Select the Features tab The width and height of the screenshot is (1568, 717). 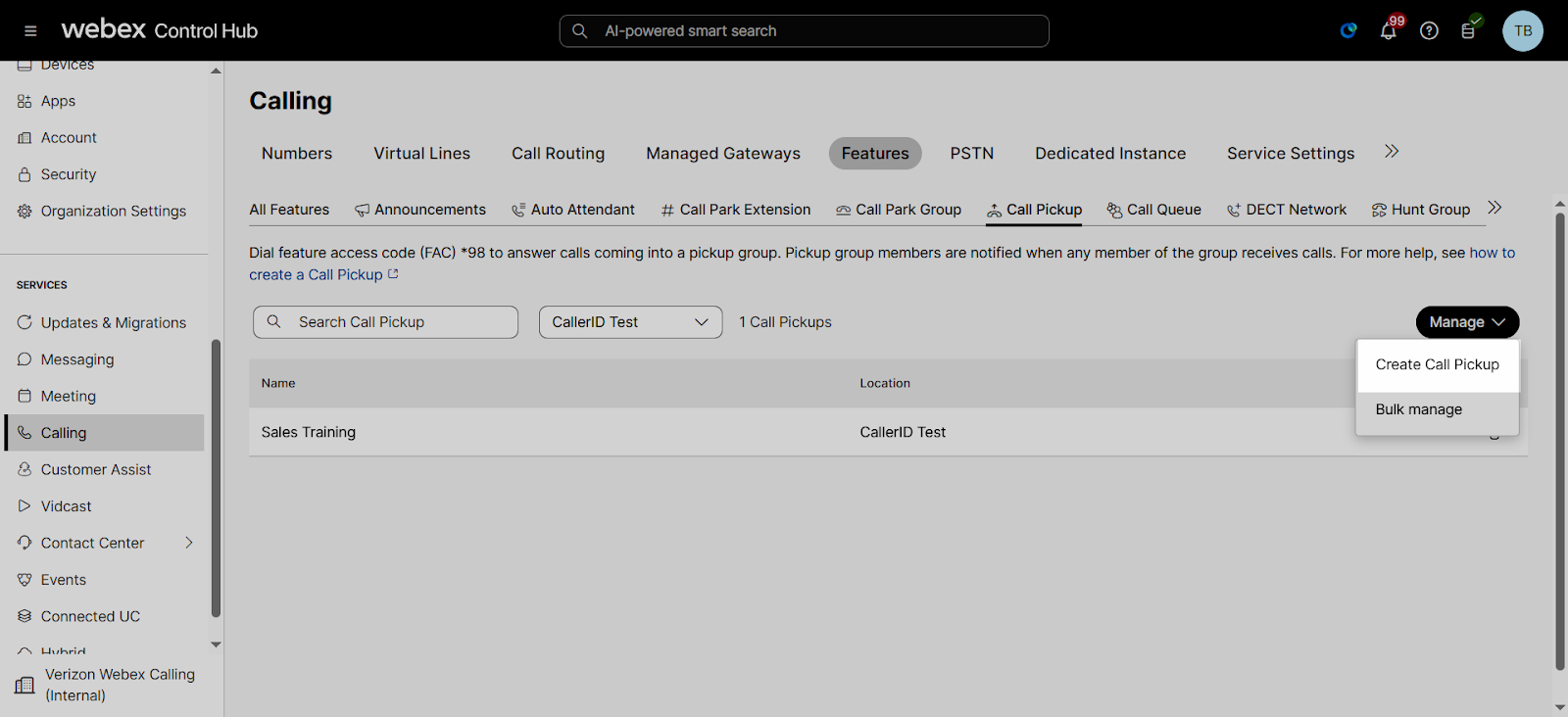[x=875, y=154]
